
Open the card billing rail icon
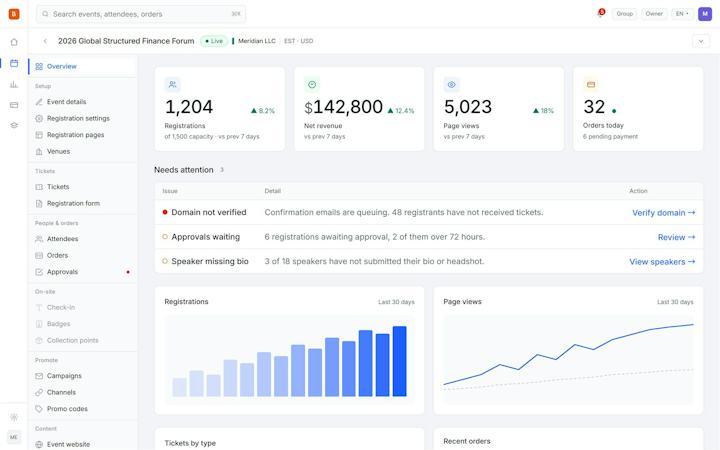coord(14,105)
